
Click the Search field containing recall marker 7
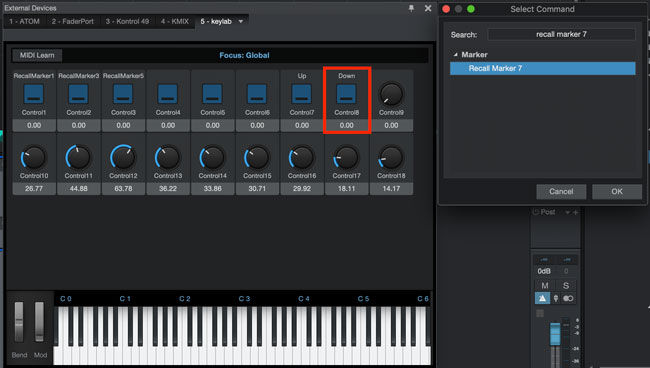tap(561, 34)
